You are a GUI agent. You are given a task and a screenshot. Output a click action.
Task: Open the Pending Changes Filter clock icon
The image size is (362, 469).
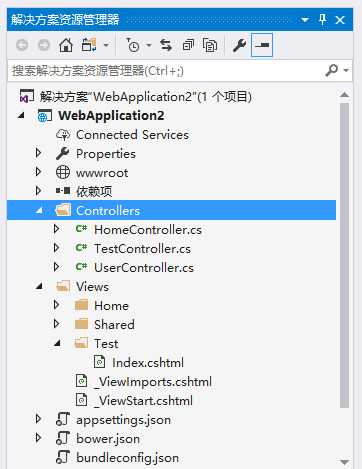coord(133,45)
